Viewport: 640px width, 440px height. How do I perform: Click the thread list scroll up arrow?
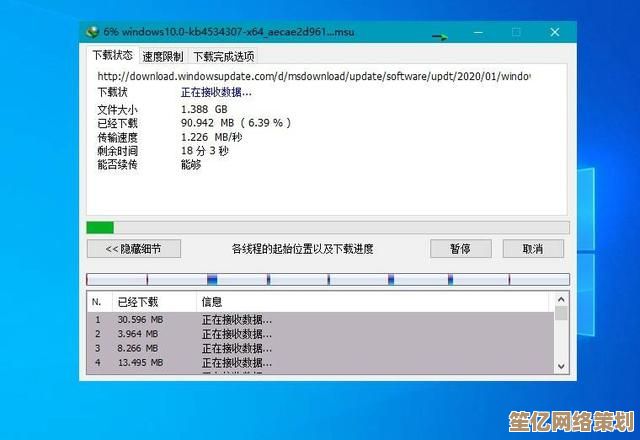coord(562,300)
